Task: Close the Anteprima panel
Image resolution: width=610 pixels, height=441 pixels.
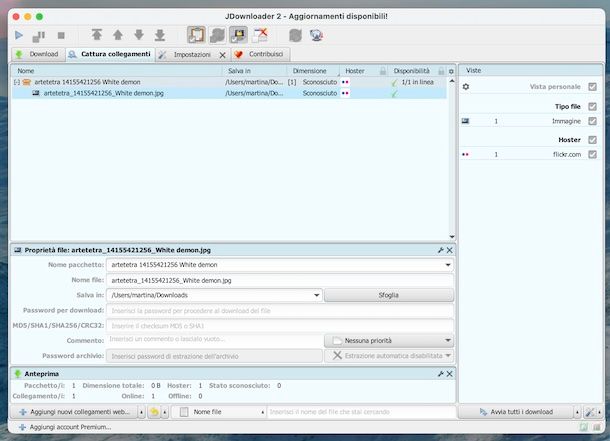Action: (449, 374)
